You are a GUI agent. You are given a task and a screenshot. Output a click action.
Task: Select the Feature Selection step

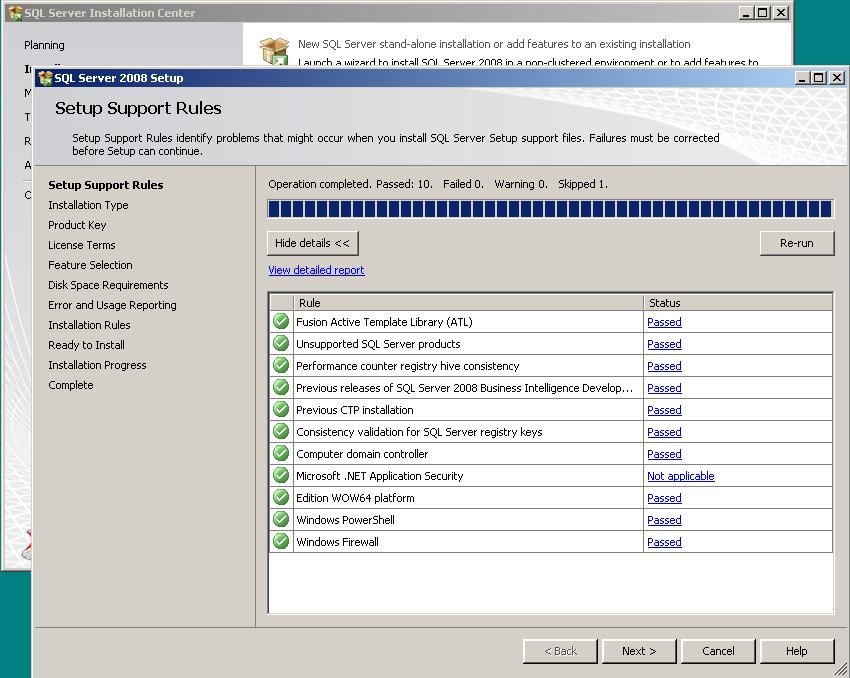pyautogui.click(x=91, y=265)
